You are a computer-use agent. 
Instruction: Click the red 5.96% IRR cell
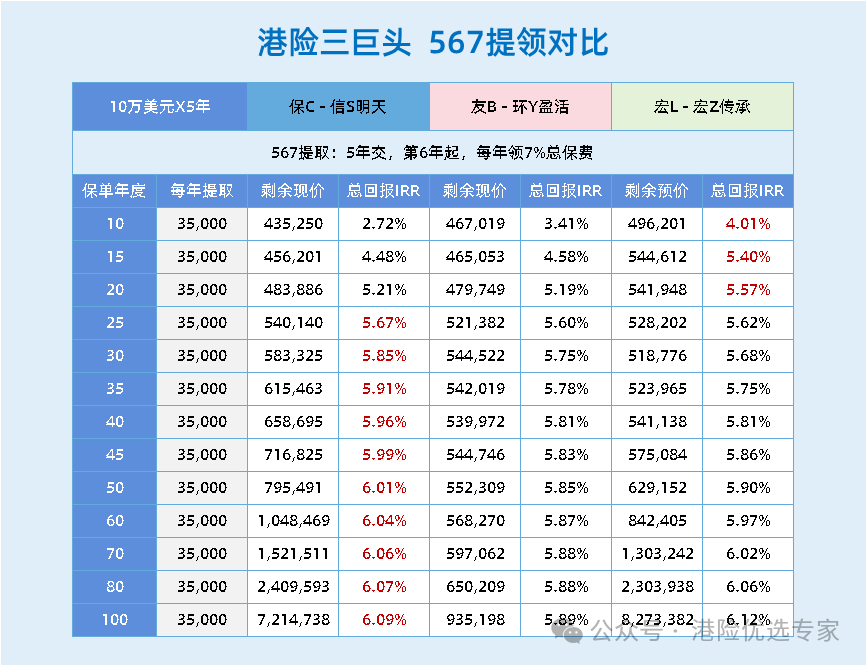(384, 422)
